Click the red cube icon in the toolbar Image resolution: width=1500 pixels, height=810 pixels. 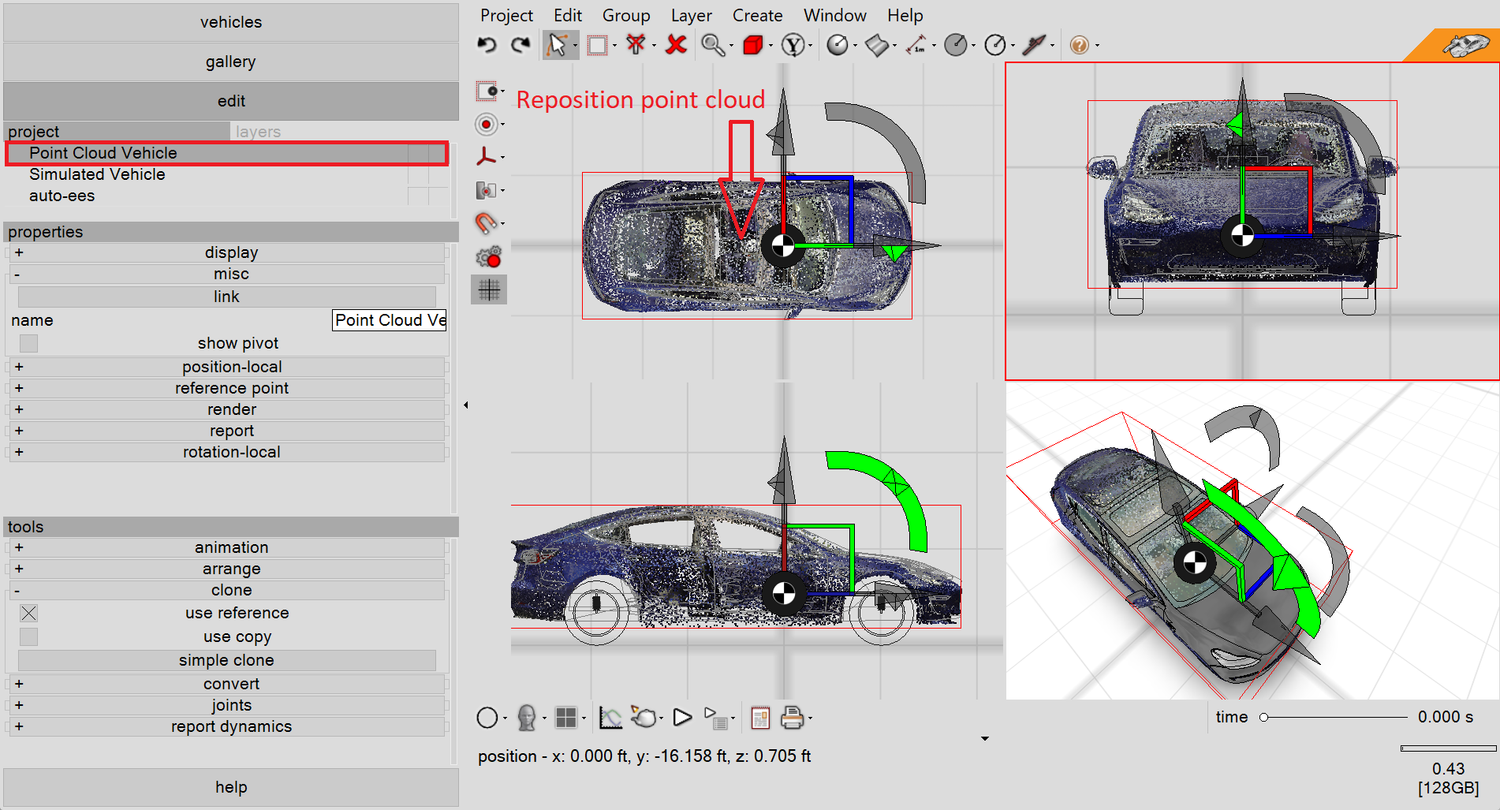pos(753,45)
